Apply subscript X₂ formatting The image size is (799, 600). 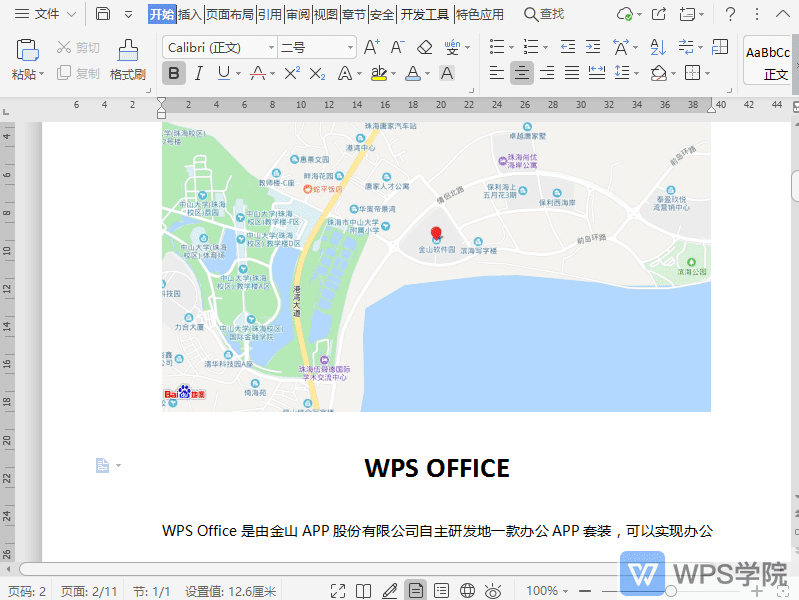click(317, 74)
